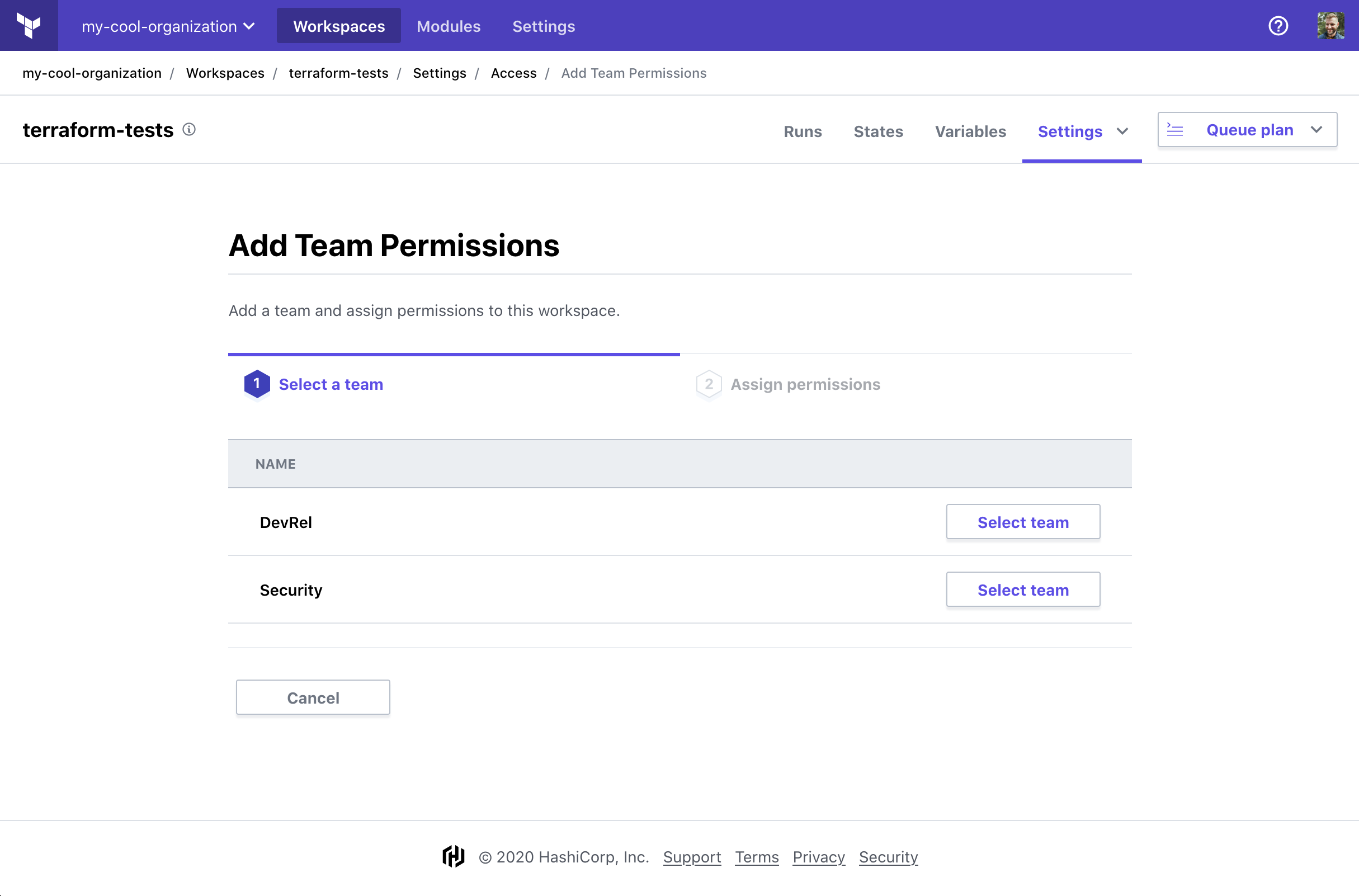
Task: Click the step 2 hexagon icon
Action: (709, 384)
